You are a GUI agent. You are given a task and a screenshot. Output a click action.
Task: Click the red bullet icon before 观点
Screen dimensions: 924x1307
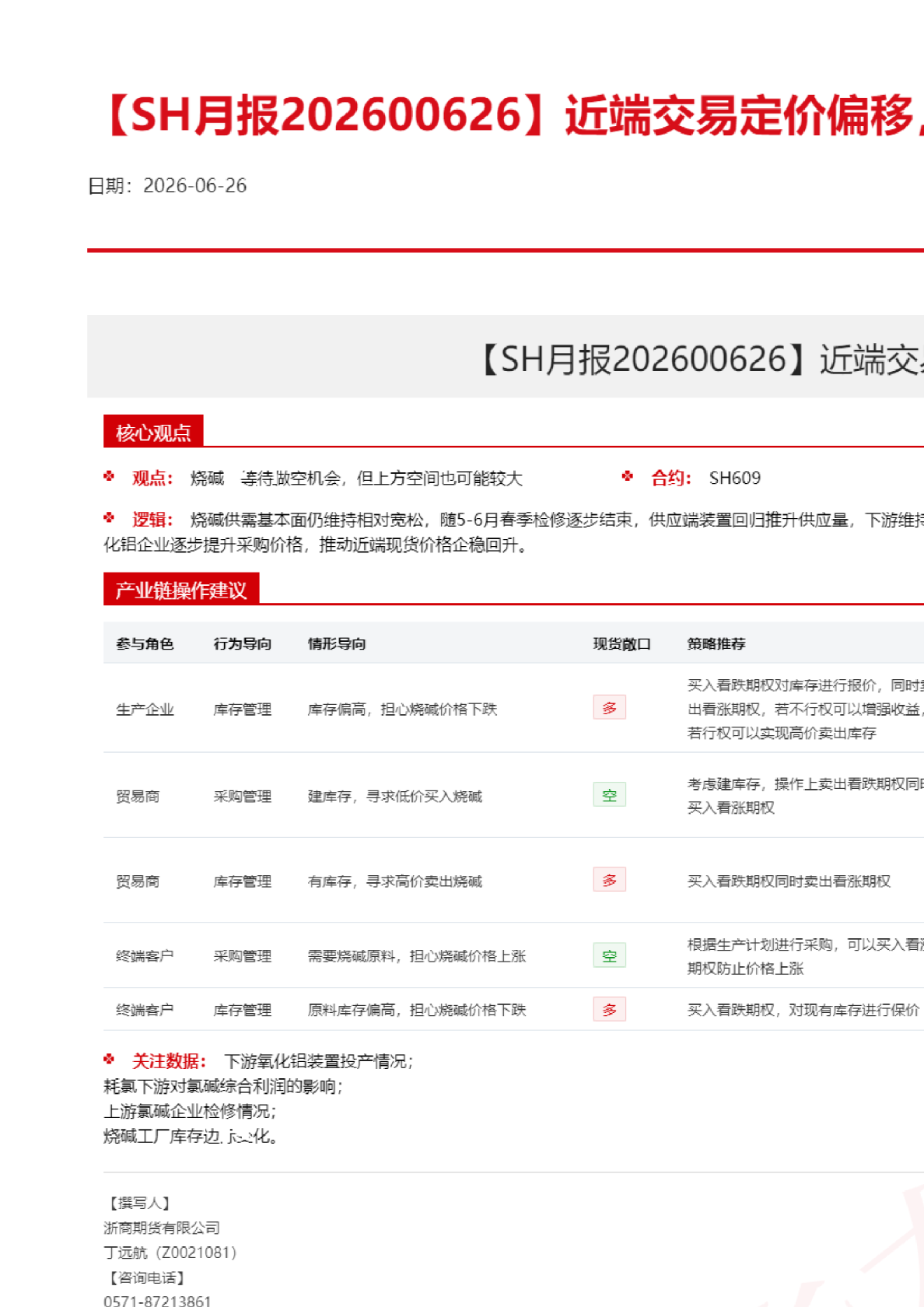109,477
